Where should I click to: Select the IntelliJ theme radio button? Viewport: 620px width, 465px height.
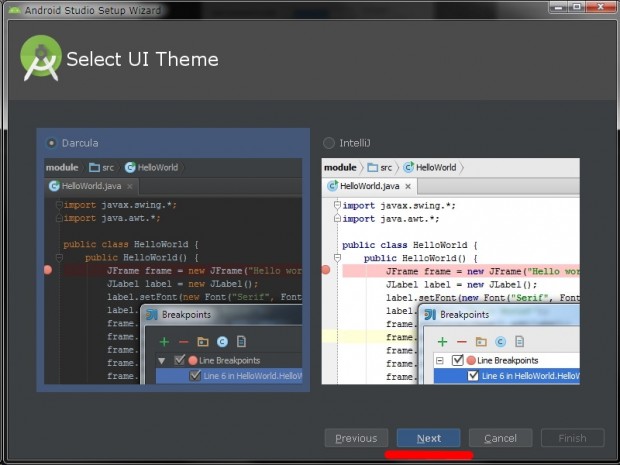click(x=329, y=143)
